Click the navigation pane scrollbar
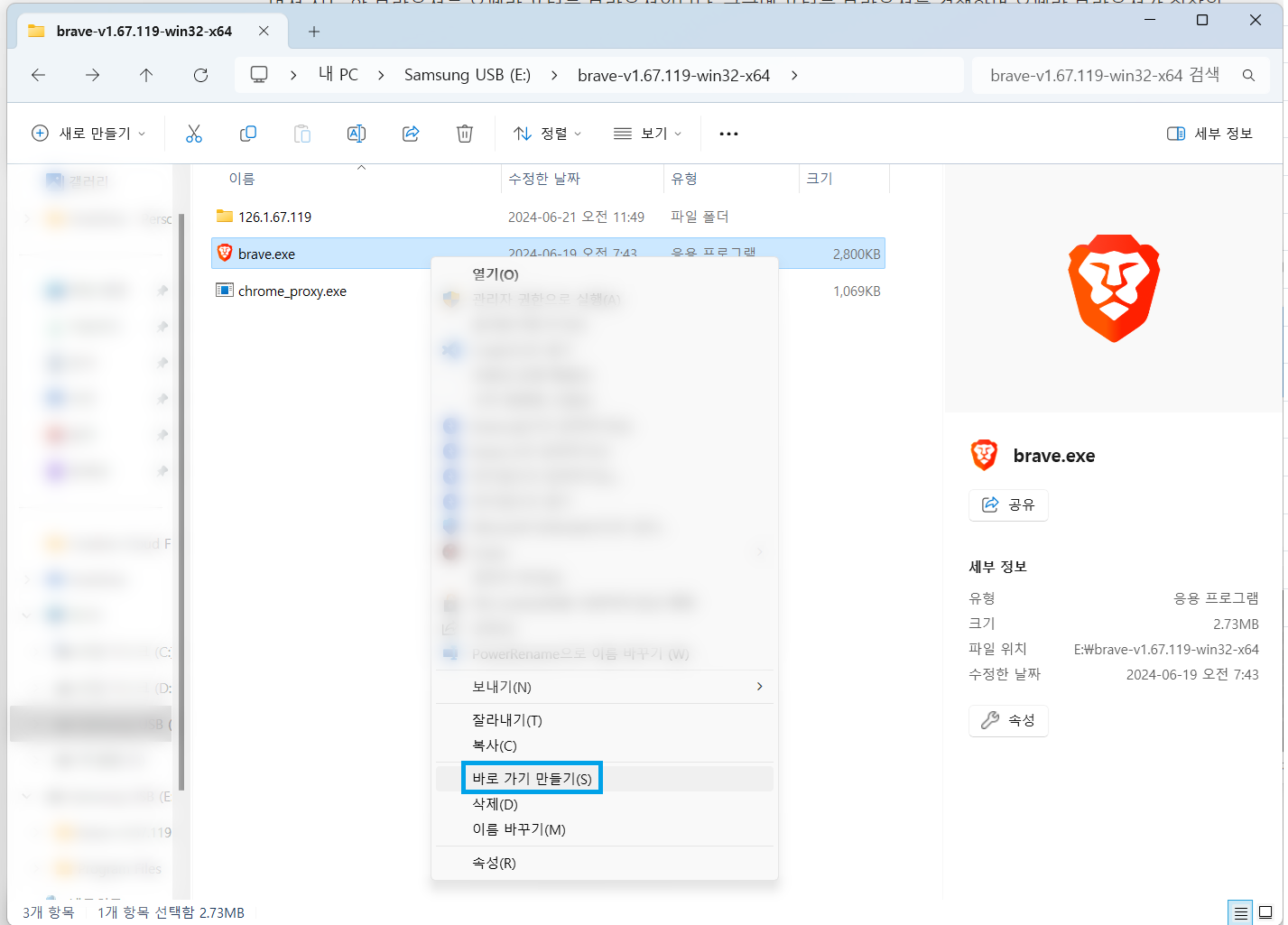Image resolution: width=1288 pixels, height=925 pixels. click(181, 501)
